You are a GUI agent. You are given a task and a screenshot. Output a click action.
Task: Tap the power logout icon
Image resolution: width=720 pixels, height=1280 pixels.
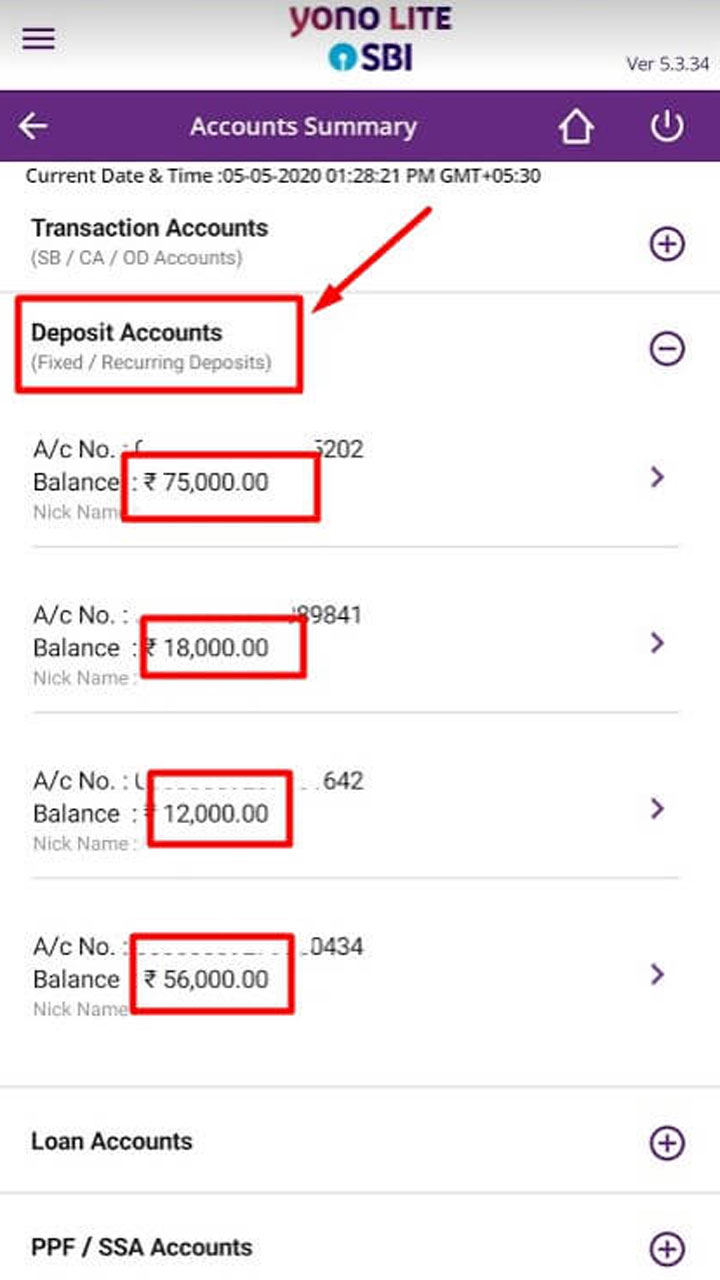(667, 127)
